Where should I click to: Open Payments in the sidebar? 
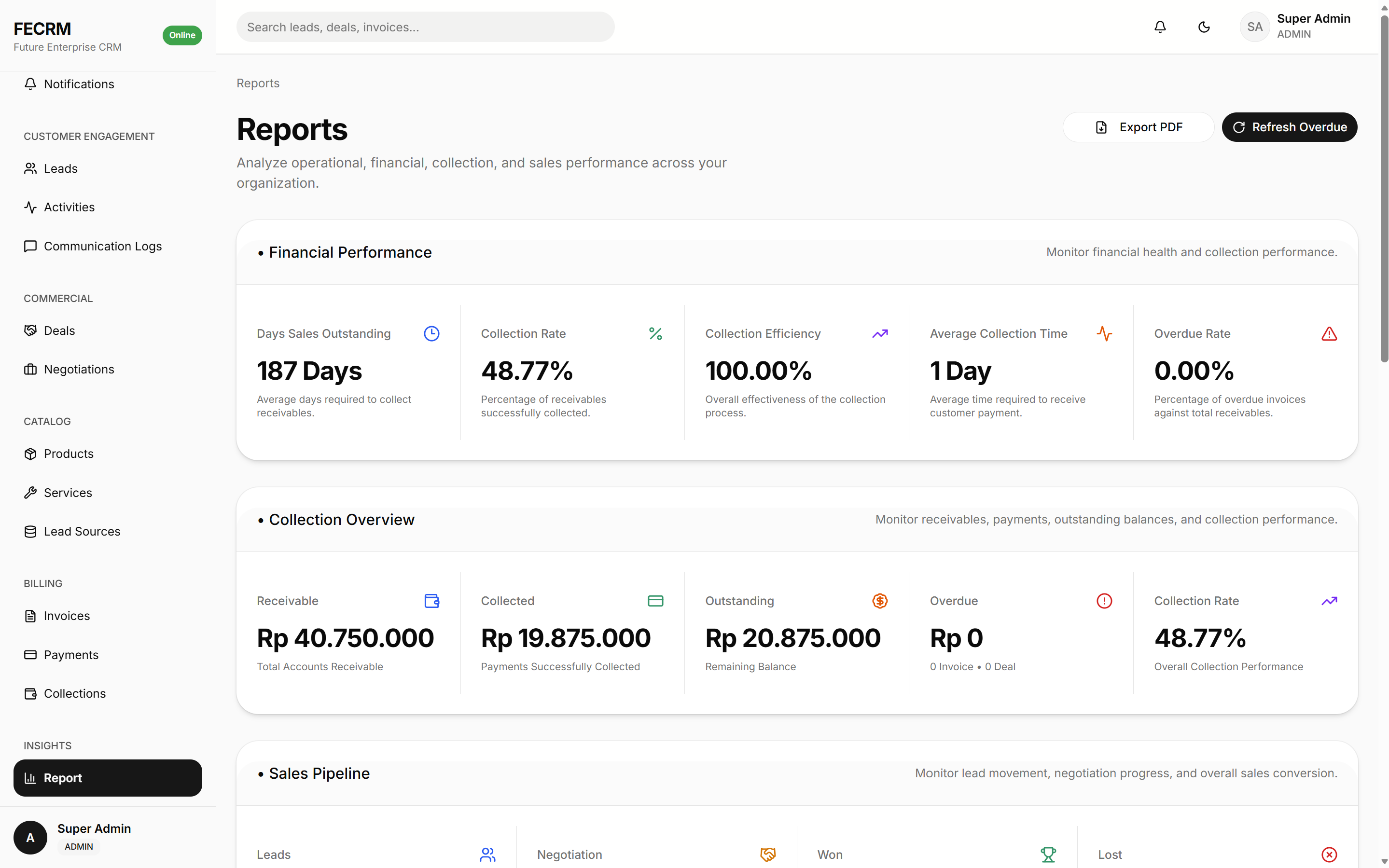point(107,655)
